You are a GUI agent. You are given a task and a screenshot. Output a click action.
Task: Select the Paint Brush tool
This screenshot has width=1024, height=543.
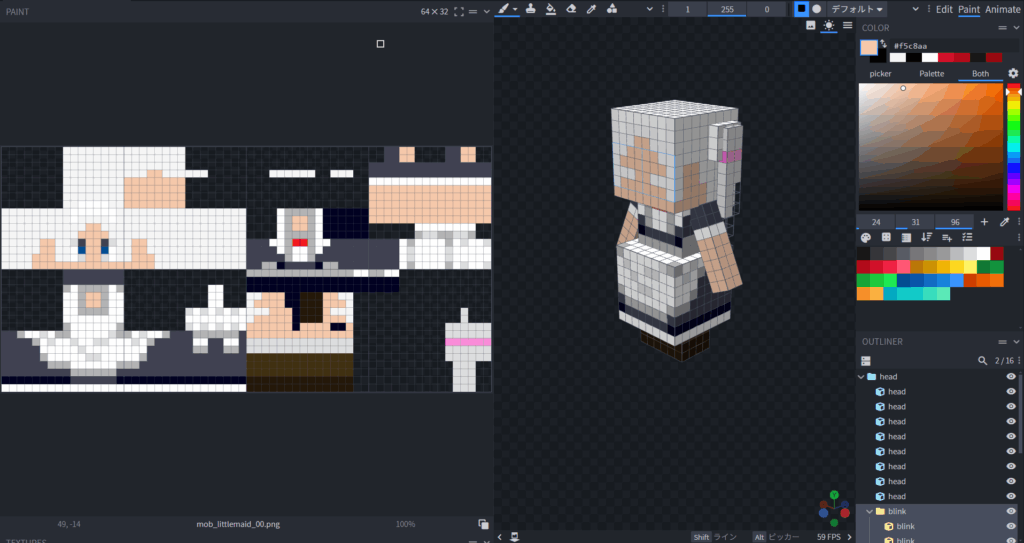[504, 9]
